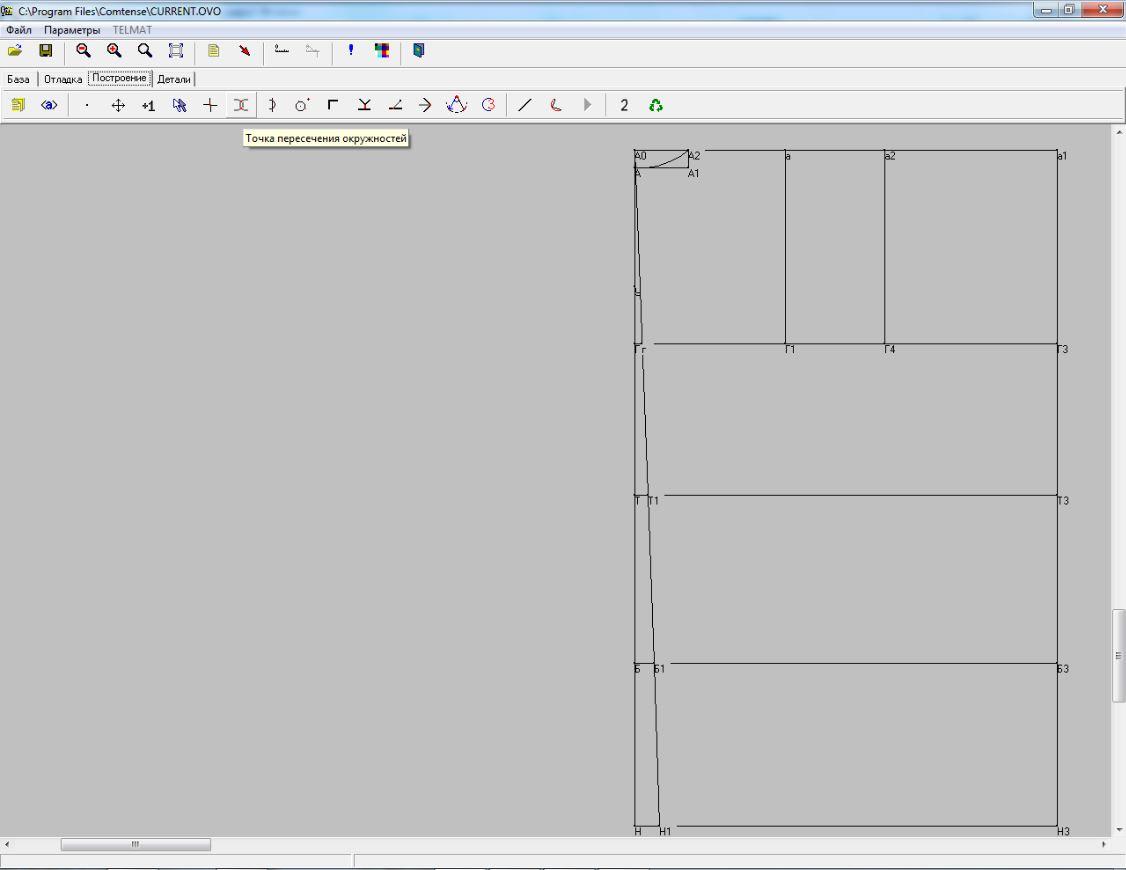This screenshot has height=870, width=1126.
Task: Select the four-way crosshair arrows tool
Action: coord(118,106)
